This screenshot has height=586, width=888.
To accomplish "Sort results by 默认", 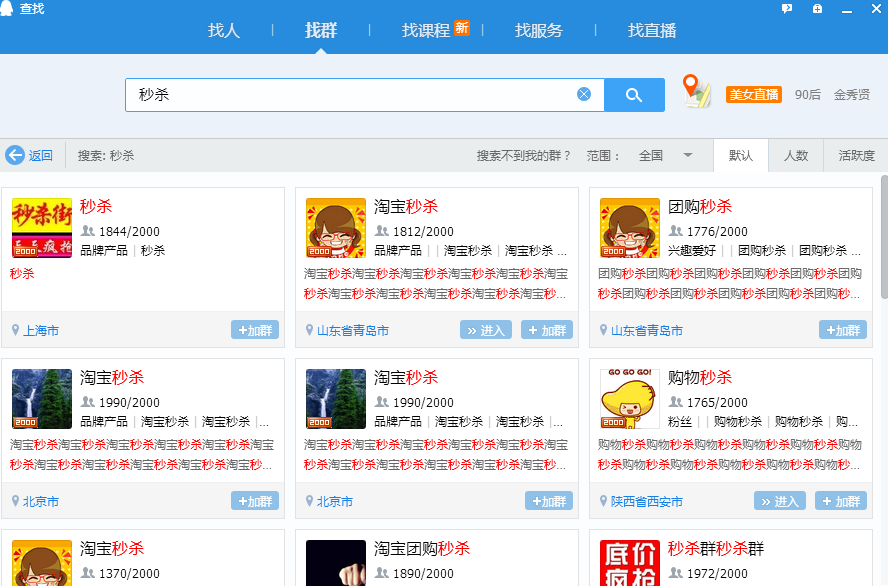I will (x=741, y=155).
